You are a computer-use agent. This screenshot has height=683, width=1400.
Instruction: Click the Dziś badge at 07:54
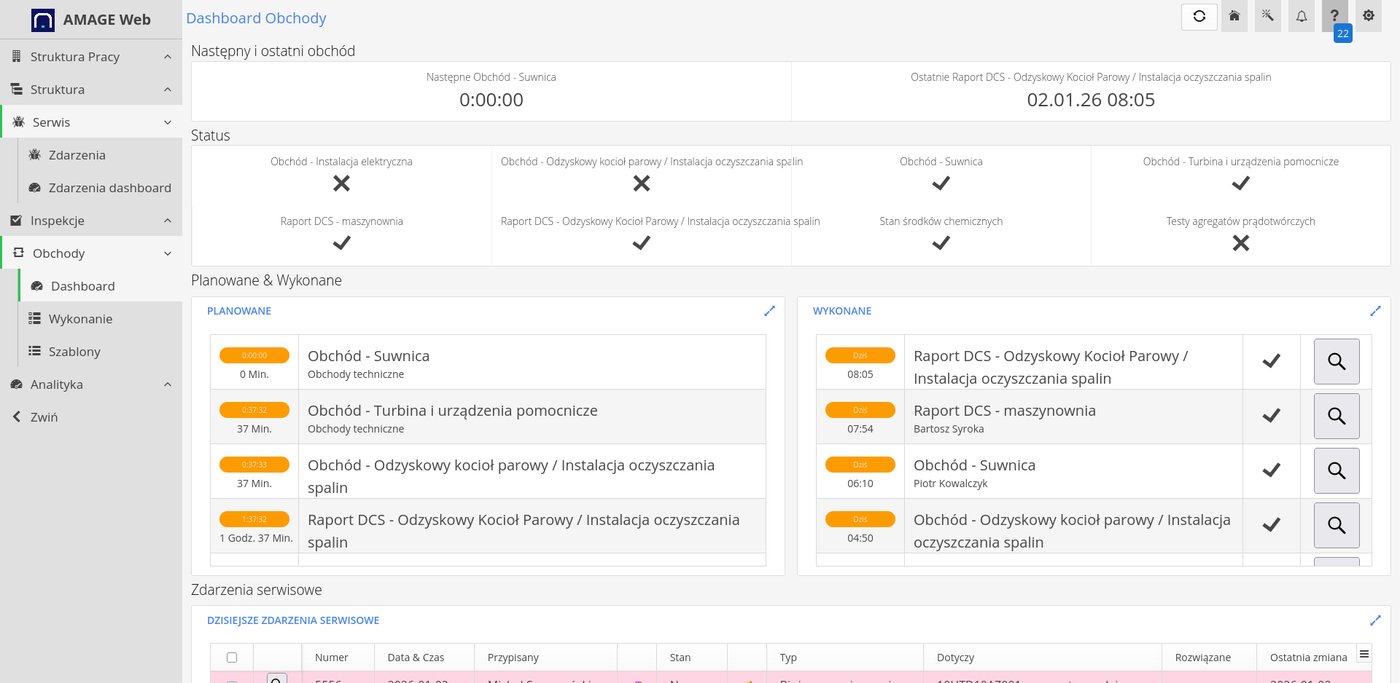[860, 410]
